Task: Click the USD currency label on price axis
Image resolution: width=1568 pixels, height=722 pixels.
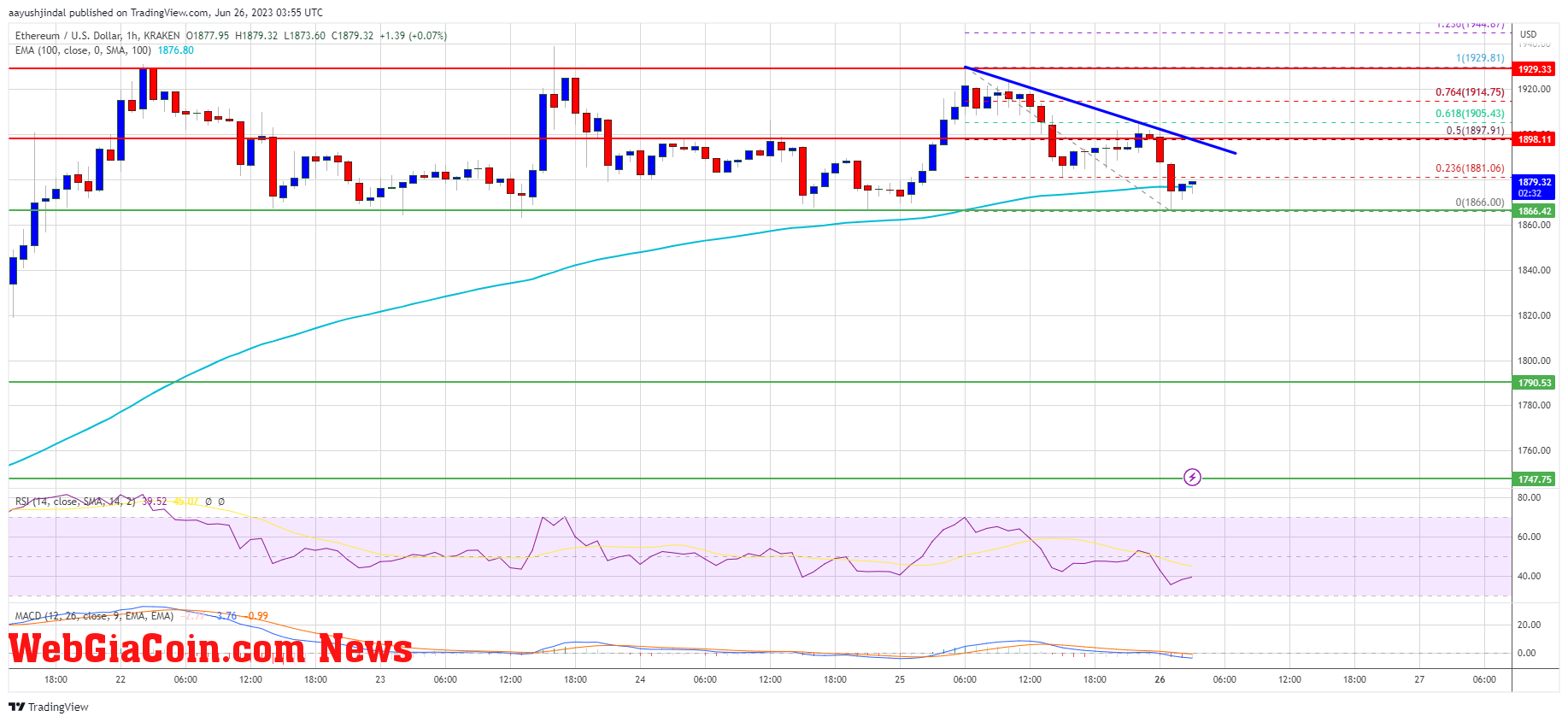Action: 1528,34
